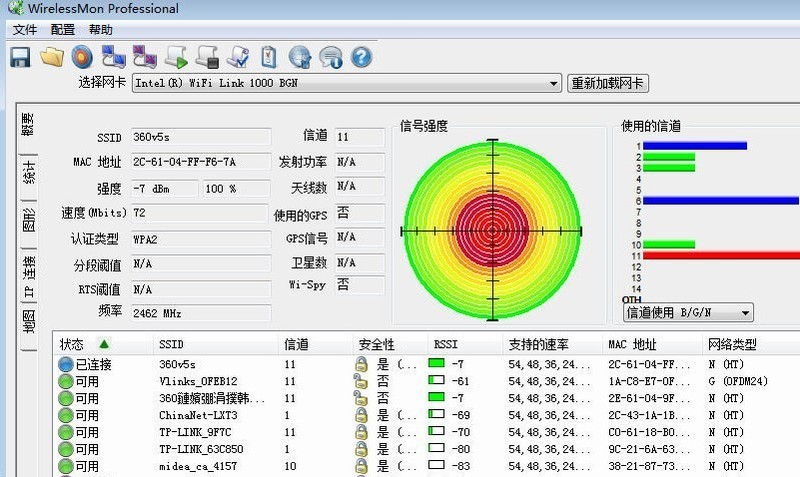The image size is (800, 477).
Task: Click the blue channel 6 usage bar
Action: (721, 200)
